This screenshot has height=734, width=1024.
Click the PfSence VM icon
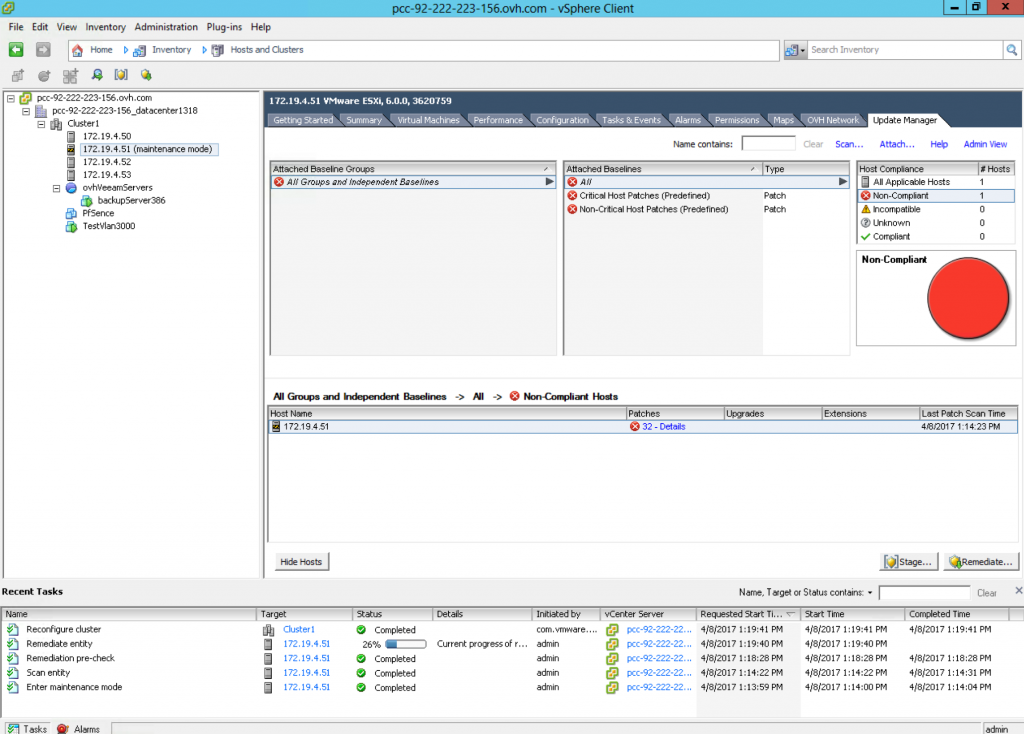tap(71, 214)
